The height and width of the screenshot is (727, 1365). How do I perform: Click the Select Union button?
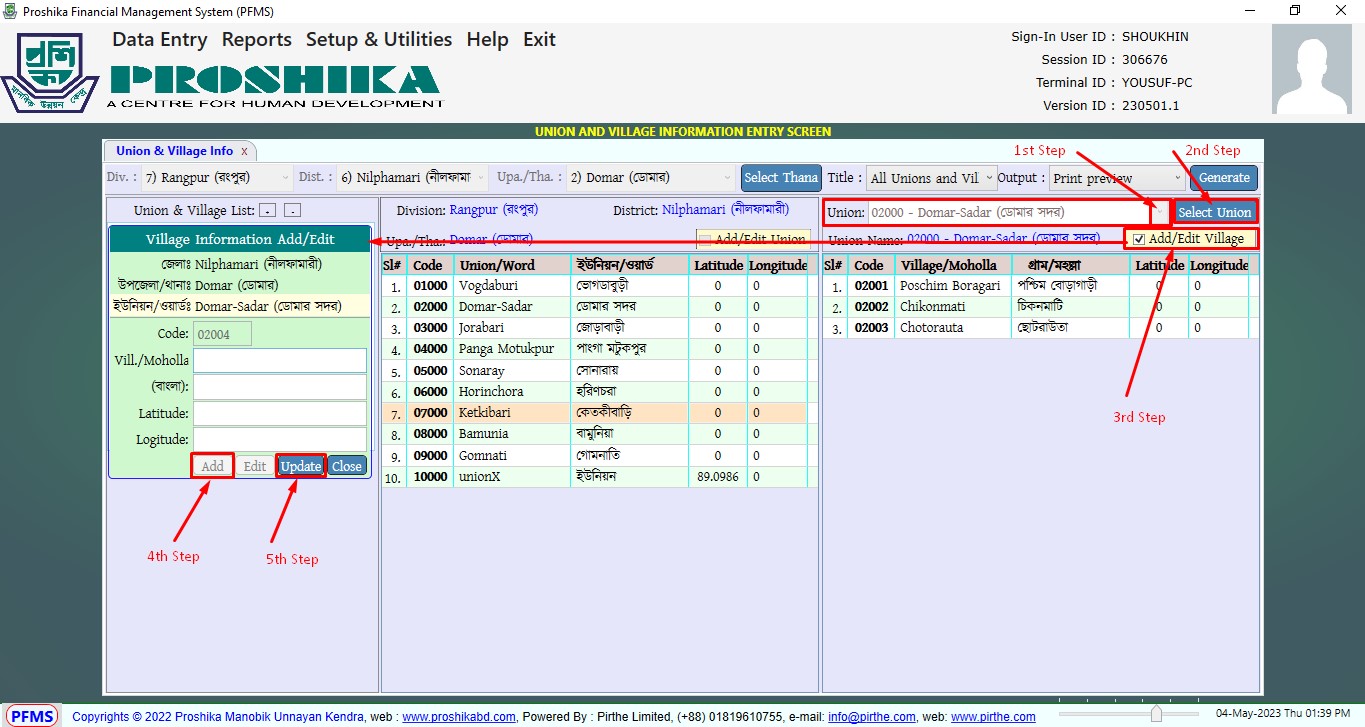[x=1214, y=212]
